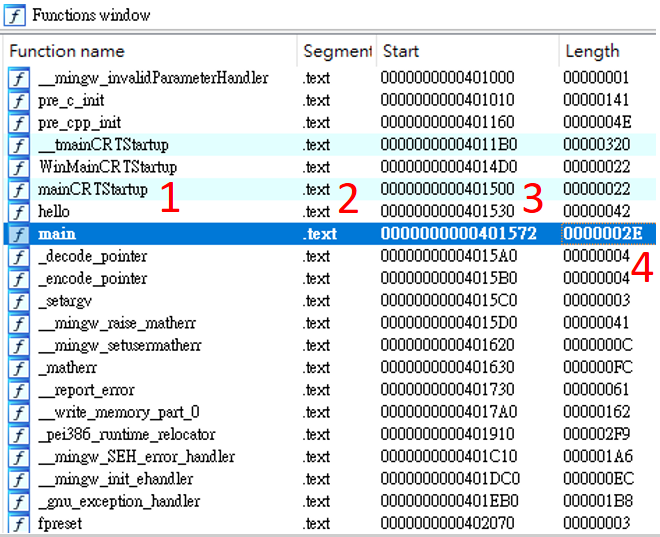
Task: Sort by Start column header
Action: click(x=401, y=51)
